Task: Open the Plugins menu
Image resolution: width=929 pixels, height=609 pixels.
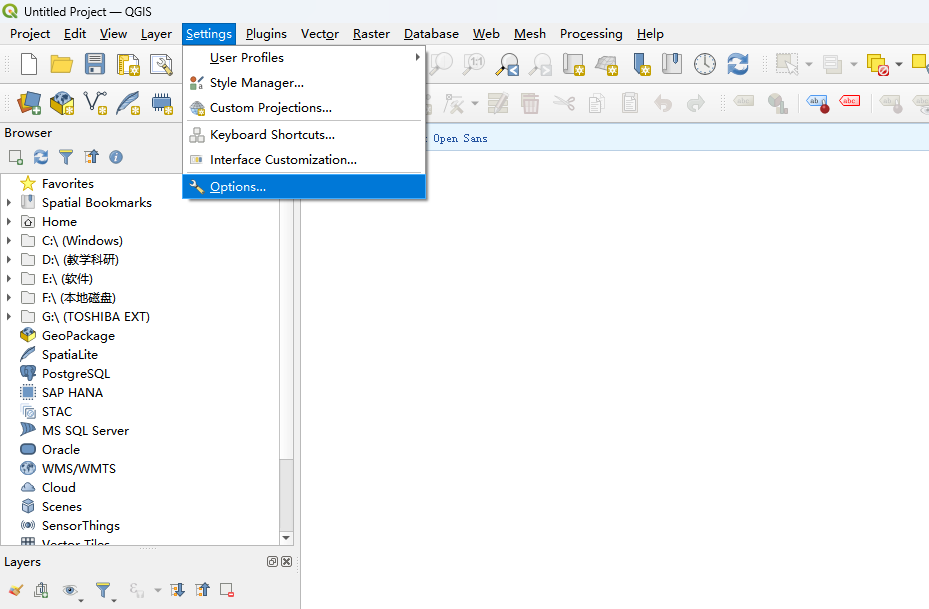Action: pyautogui.click(x=266, y=34)
